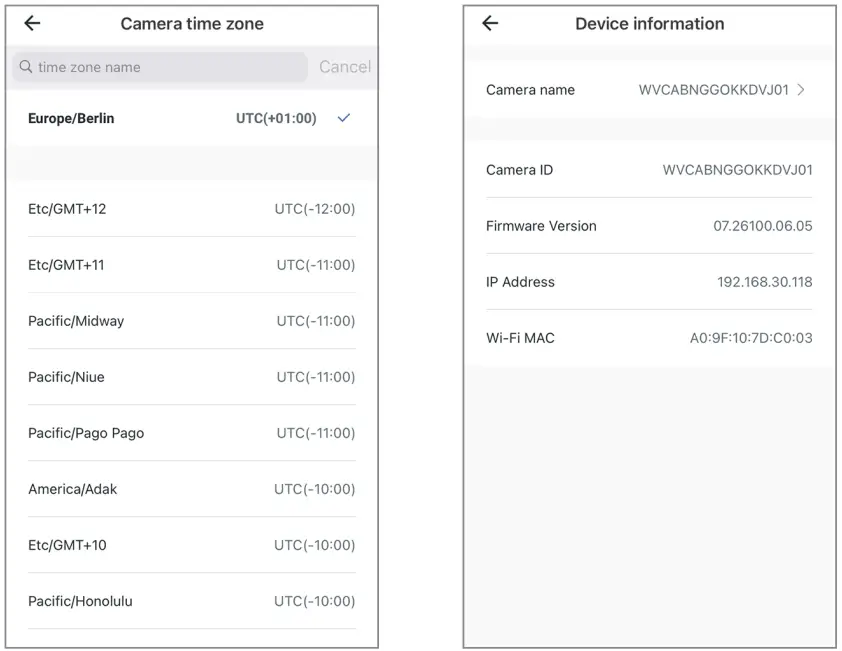Tap back arrow on Camera time zone
Image resolution: width=842 pixels, height=651 pixels.
[32, 24]
